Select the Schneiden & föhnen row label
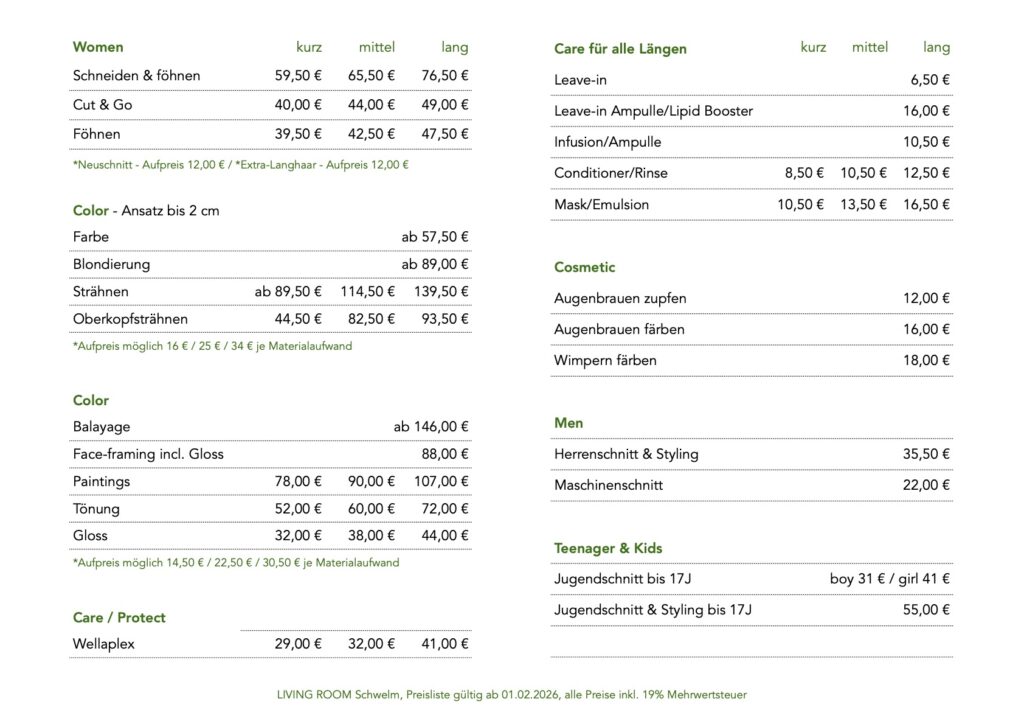 [x=136, y=75]
